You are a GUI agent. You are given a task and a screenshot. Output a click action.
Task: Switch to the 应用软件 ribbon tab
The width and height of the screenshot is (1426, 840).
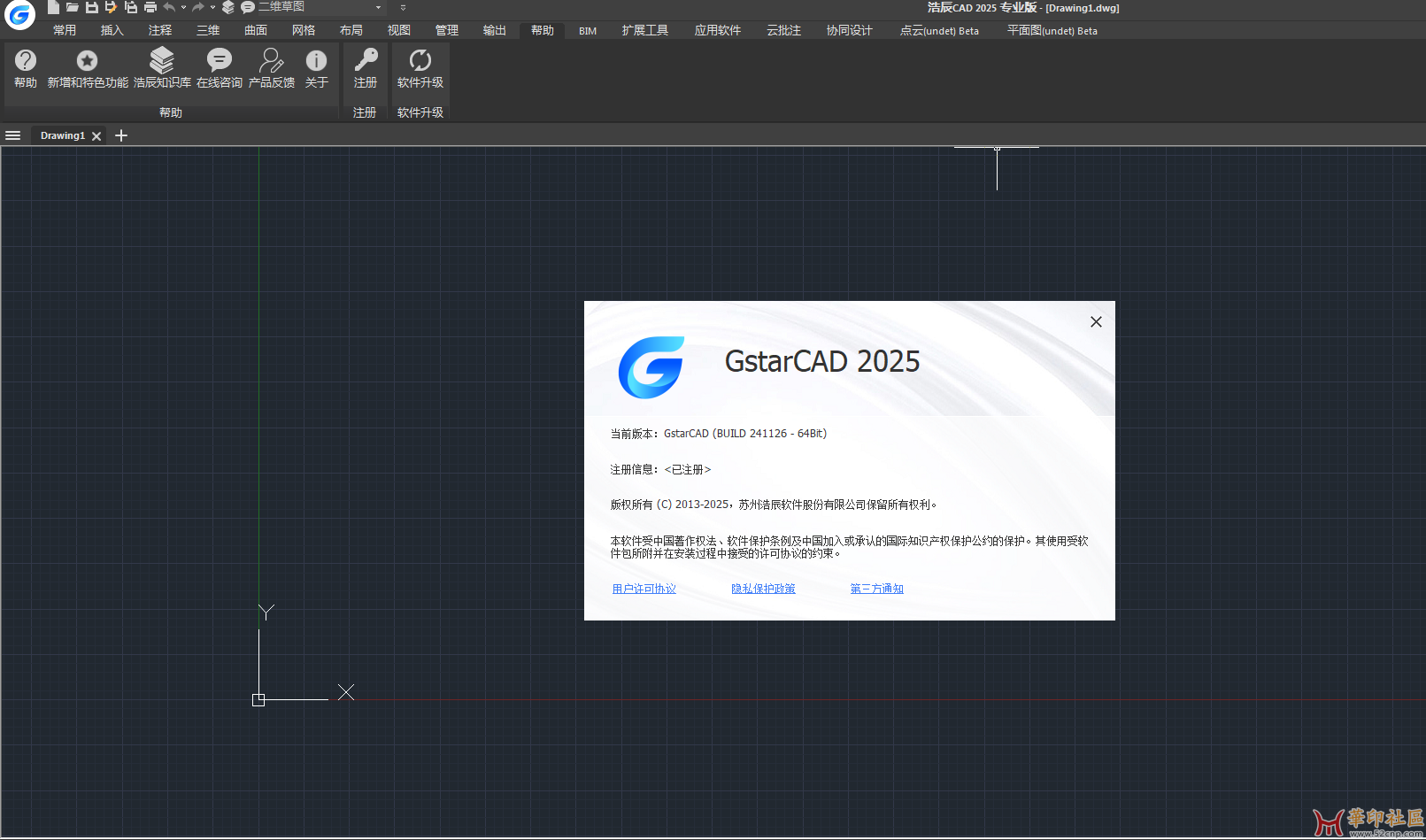718,30
